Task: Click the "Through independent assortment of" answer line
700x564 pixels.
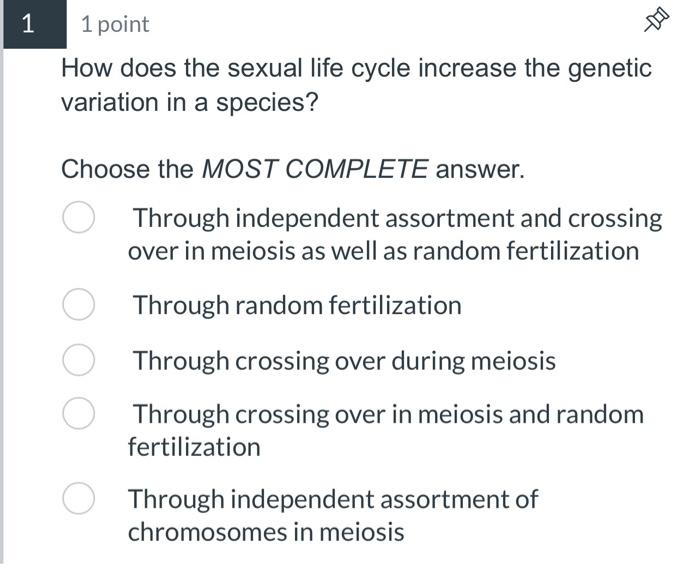Action: (333, 498)
